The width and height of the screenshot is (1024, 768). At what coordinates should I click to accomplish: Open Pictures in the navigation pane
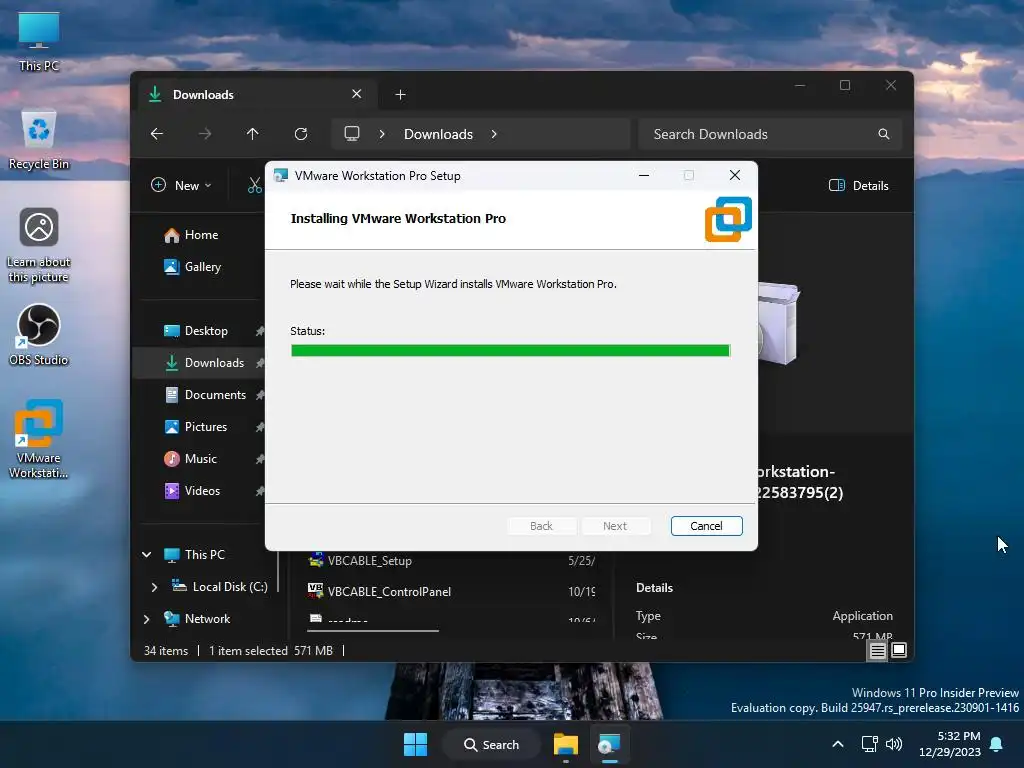click(206, 426)
